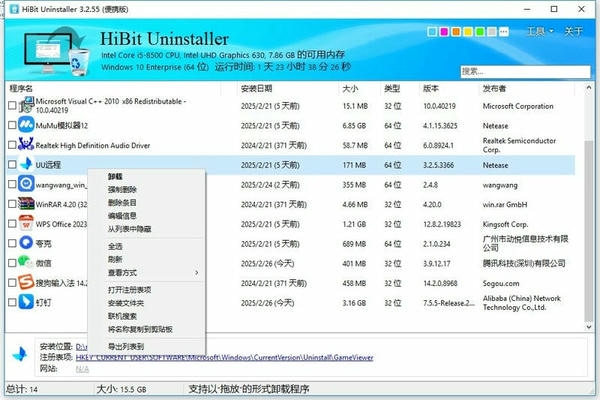This screenshot has width=600, height=400.
Task: Click the list scrollbar down arrow
Action: (589, 327)
